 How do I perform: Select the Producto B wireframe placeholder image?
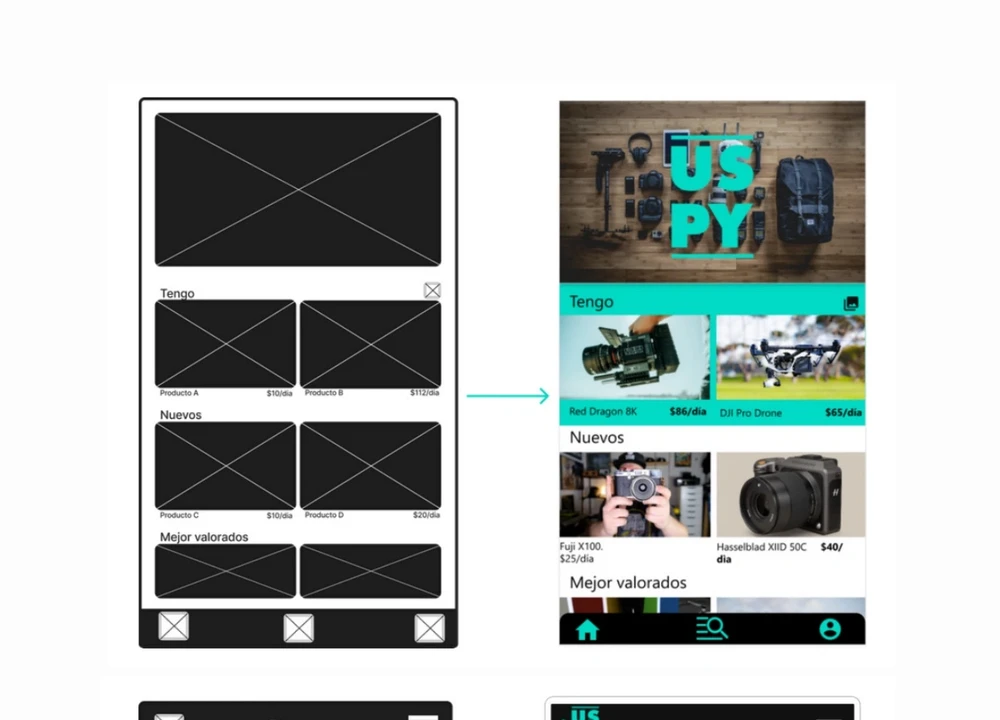coord(371,343)
